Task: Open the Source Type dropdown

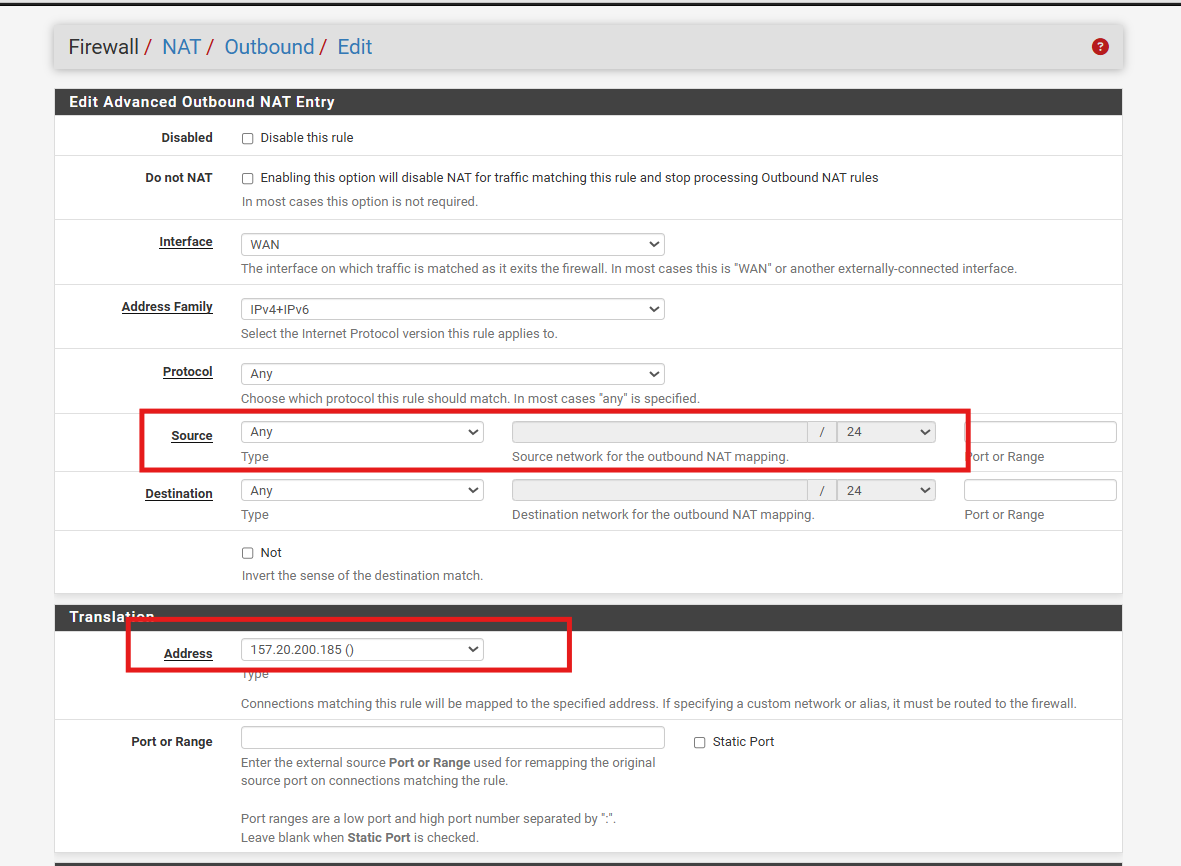Action: coord(362,432)
